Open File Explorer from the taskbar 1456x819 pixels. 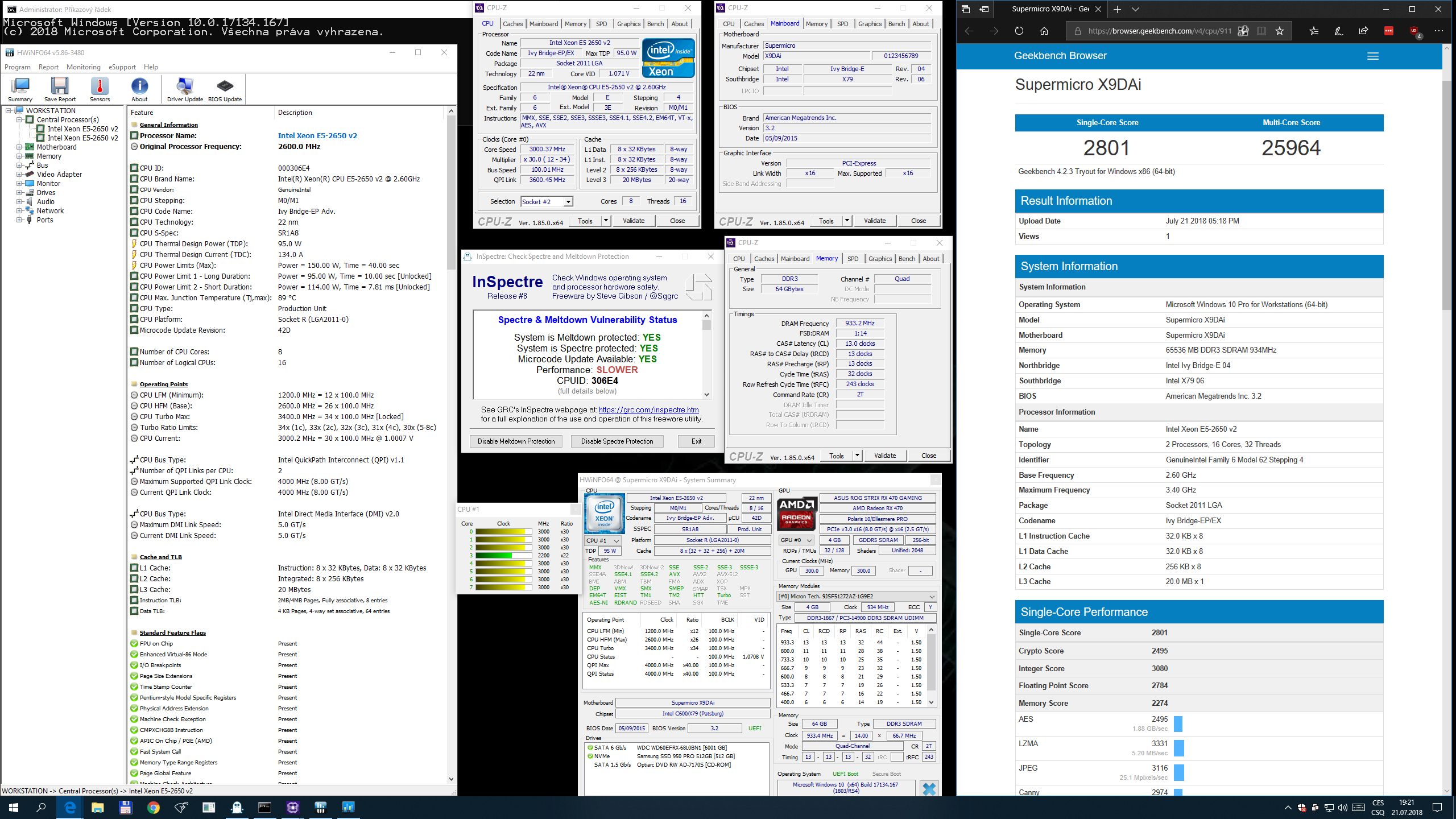click(98, 807)
